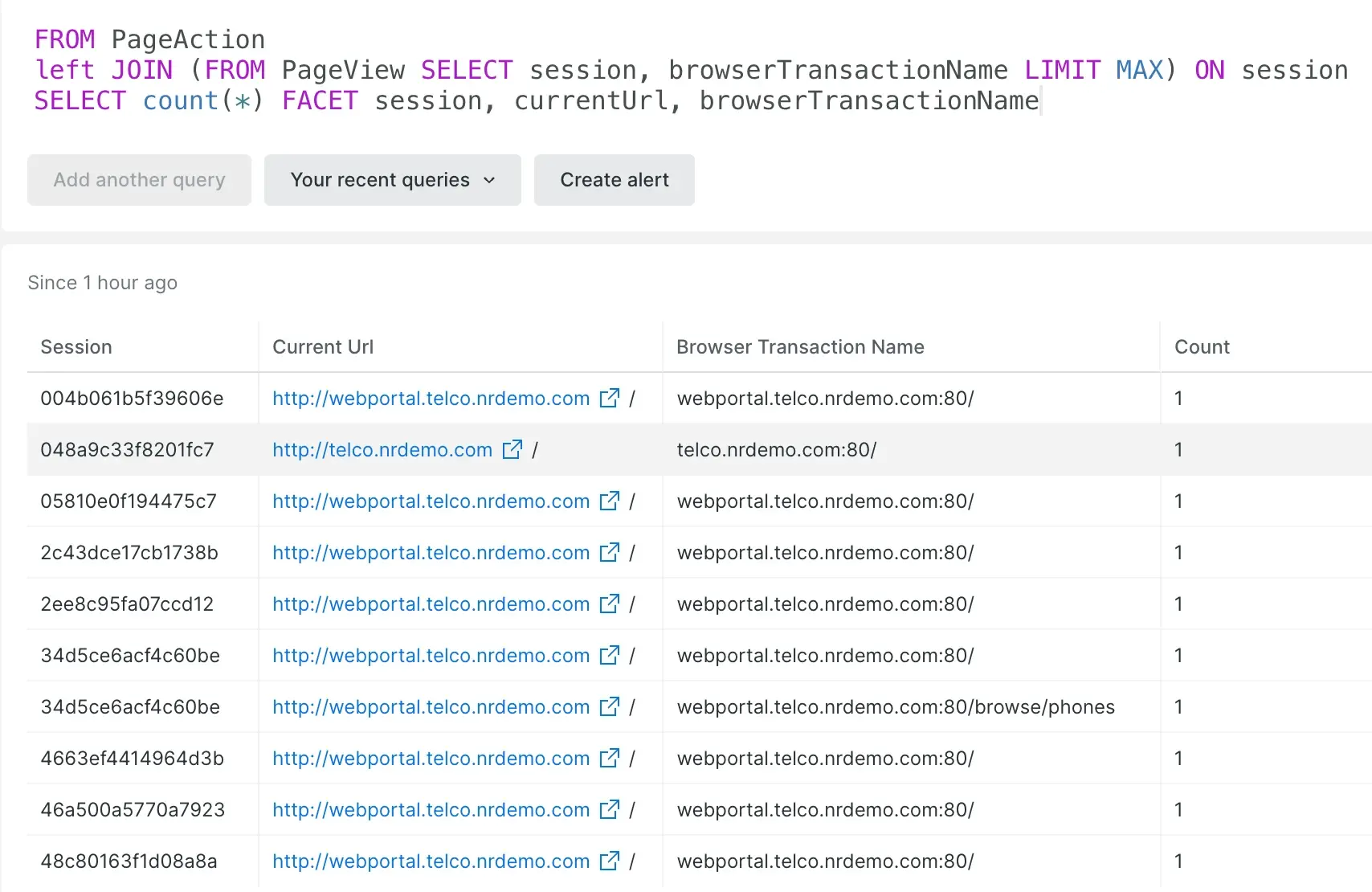Image resolution: width=1372 pixels, height=892 pixels.
Task: Open external link icon in 2c43dce17cb1738b row
Action: 610,552
